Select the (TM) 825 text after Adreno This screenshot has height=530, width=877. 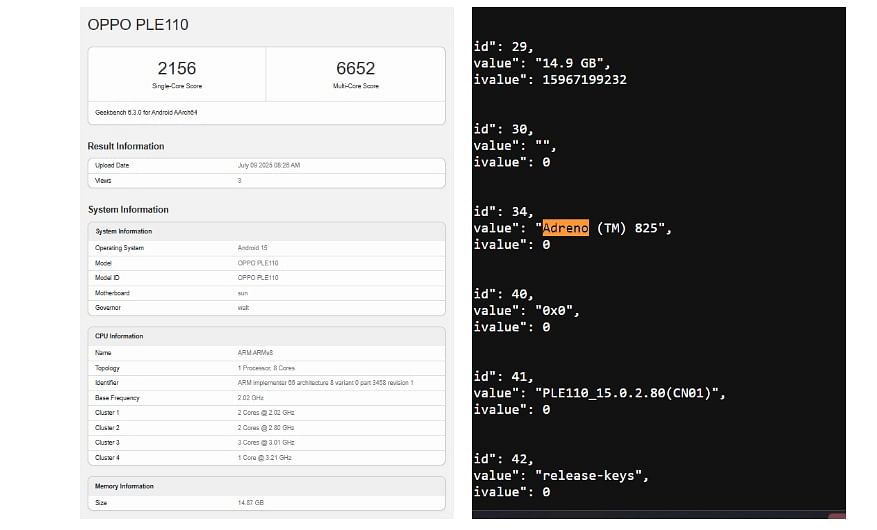coord(626,228)
